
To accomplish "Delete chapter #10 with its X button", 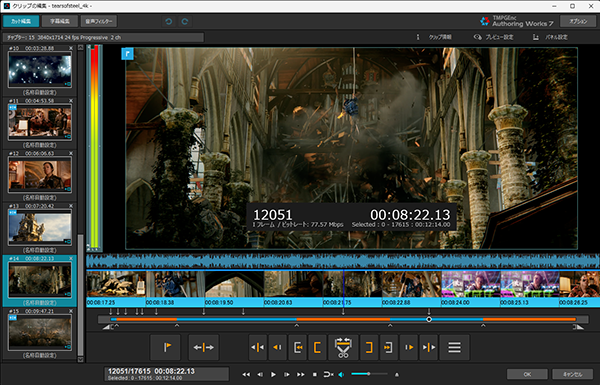I will (x=71, y=48).
